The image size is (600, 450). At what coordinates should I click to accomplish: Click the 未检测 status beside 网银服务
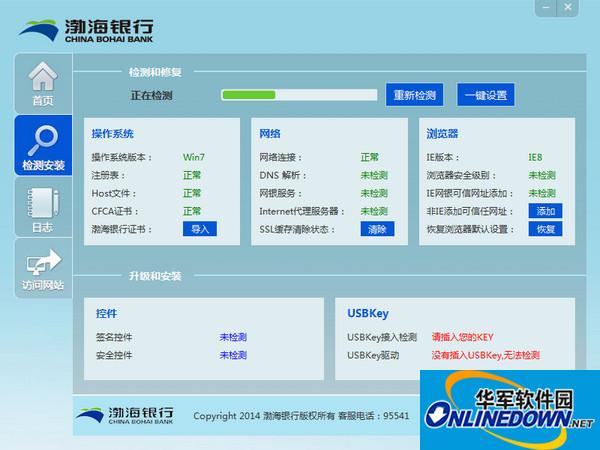point(374,193)
